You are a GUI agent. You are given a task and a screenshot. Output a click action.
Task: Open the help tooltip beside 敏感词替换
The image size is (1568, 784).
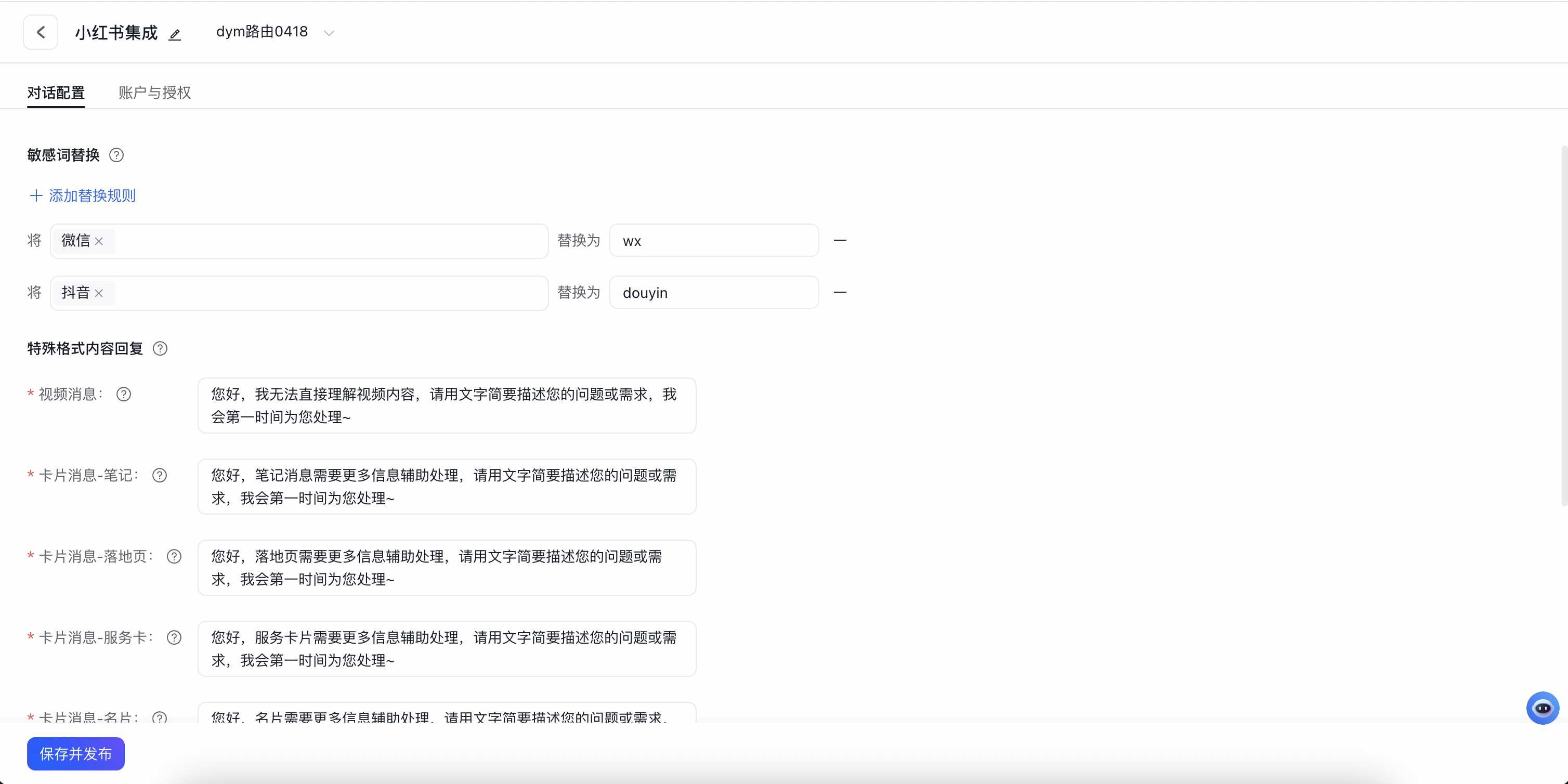[x=117, y=155]
